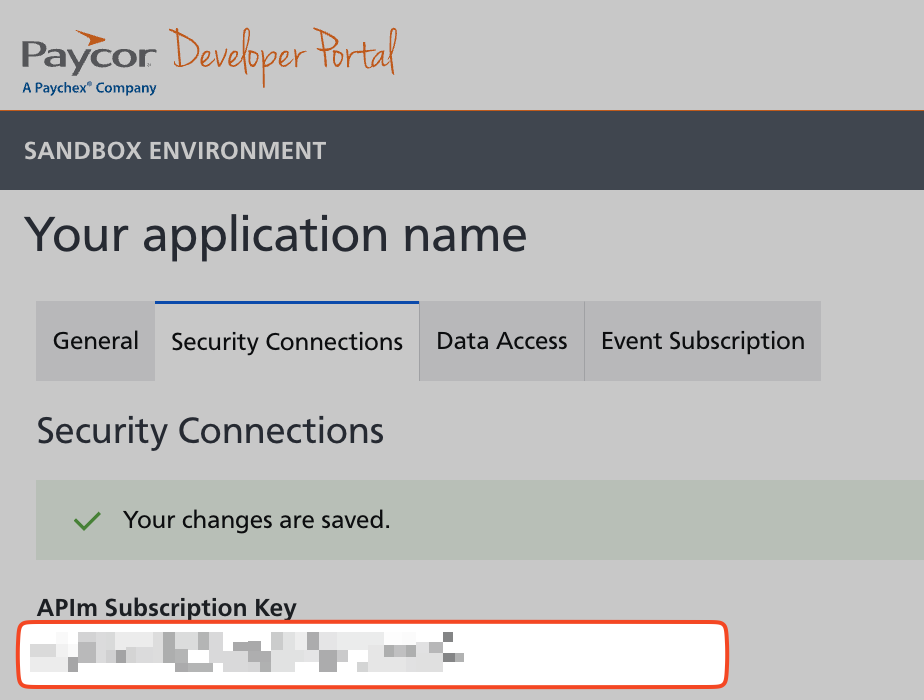924x700 pixels.
Task: Click the Security Connections section heading
Action: click(x=210, y=431)
